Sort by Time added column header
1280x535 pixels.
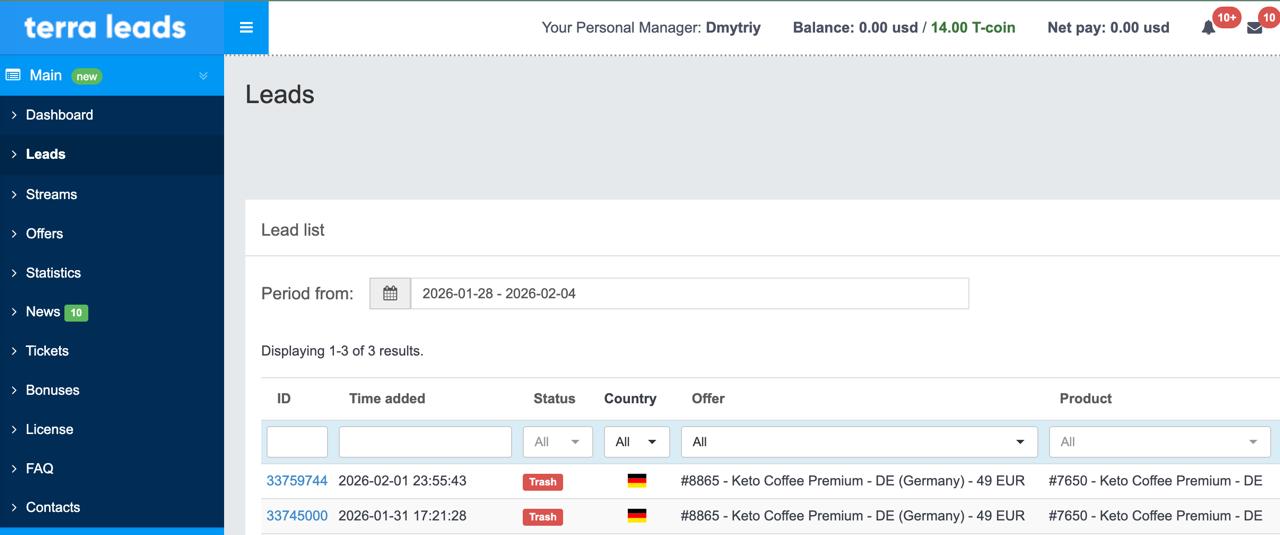(x=387, y=398)
